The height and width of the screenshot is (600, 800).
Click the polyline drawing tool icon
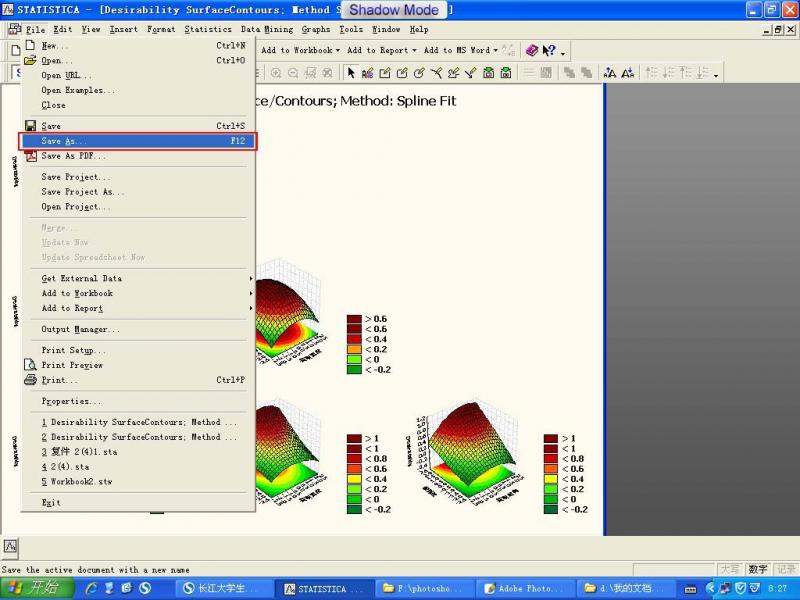click(x=436, y=73)
